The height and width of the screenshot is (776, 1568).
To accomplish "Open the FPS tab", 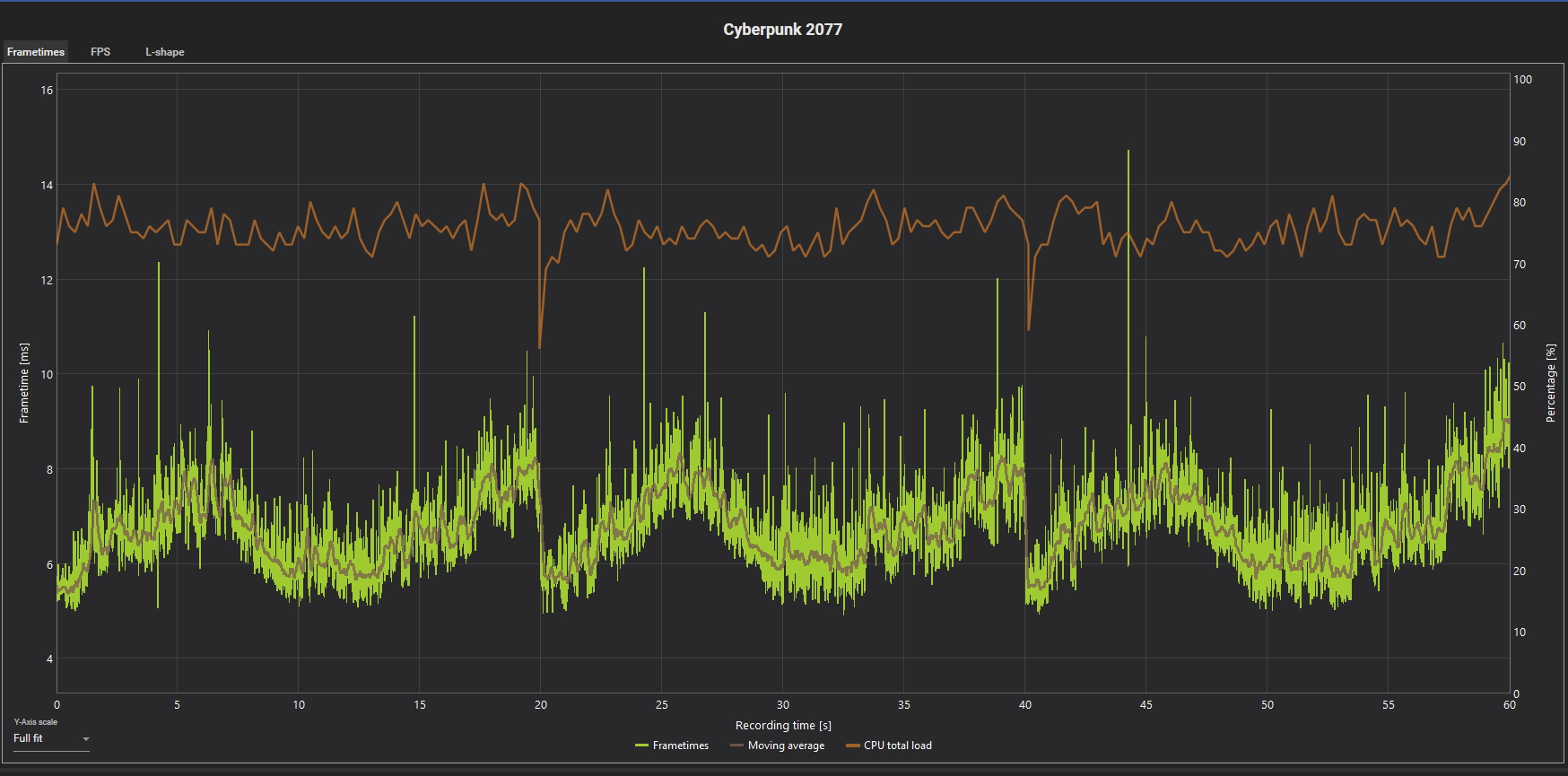I will pos(100,52).
